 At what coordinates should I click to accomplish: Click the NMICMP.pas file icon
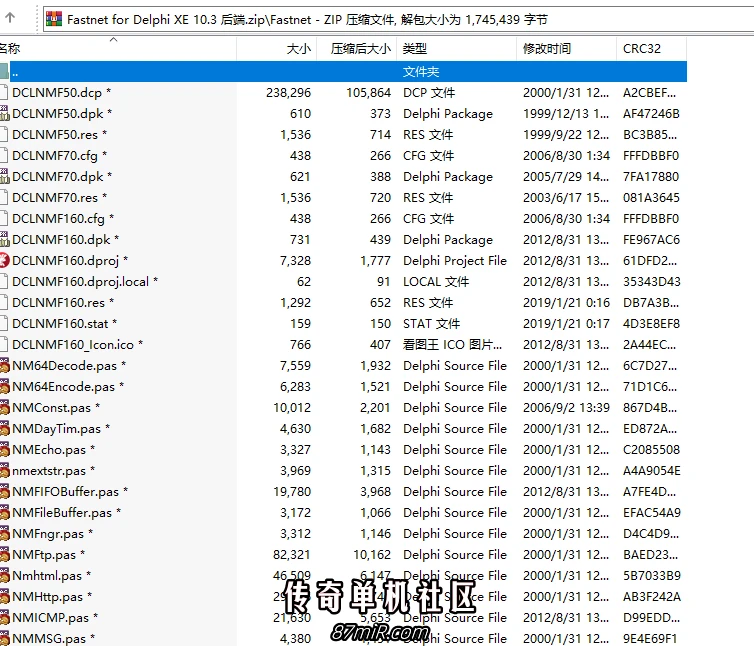pos(4,618)
